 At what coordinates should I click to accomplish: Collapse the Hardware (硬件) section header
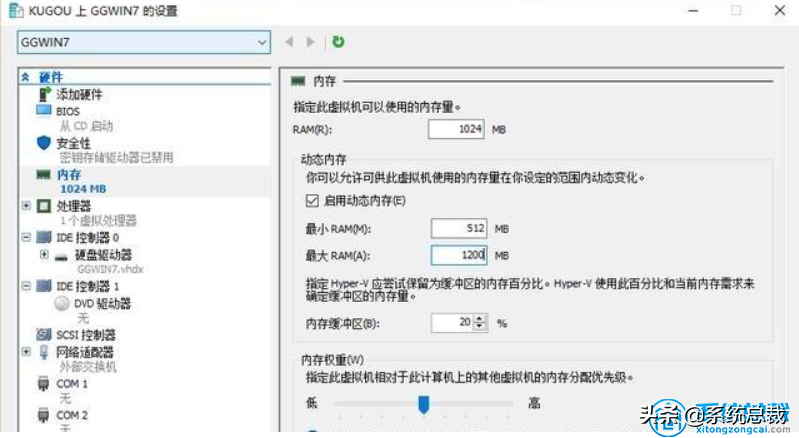tap(25, 77)
